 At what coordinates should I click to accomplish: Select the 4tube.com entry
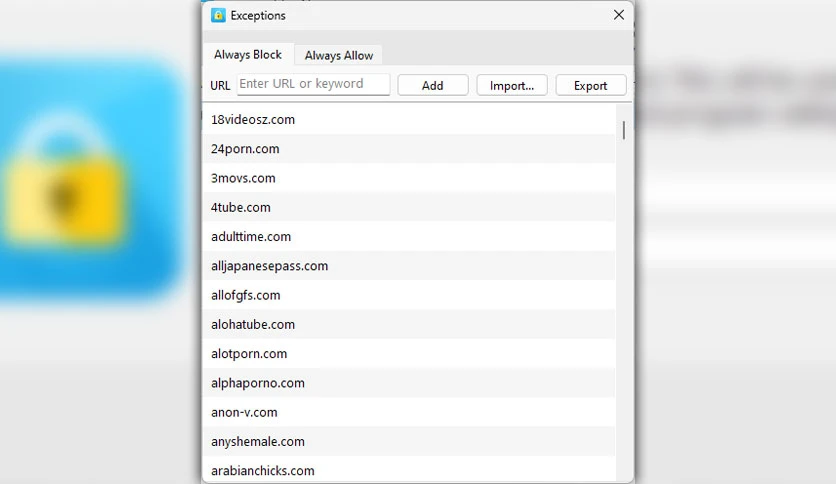409,207
